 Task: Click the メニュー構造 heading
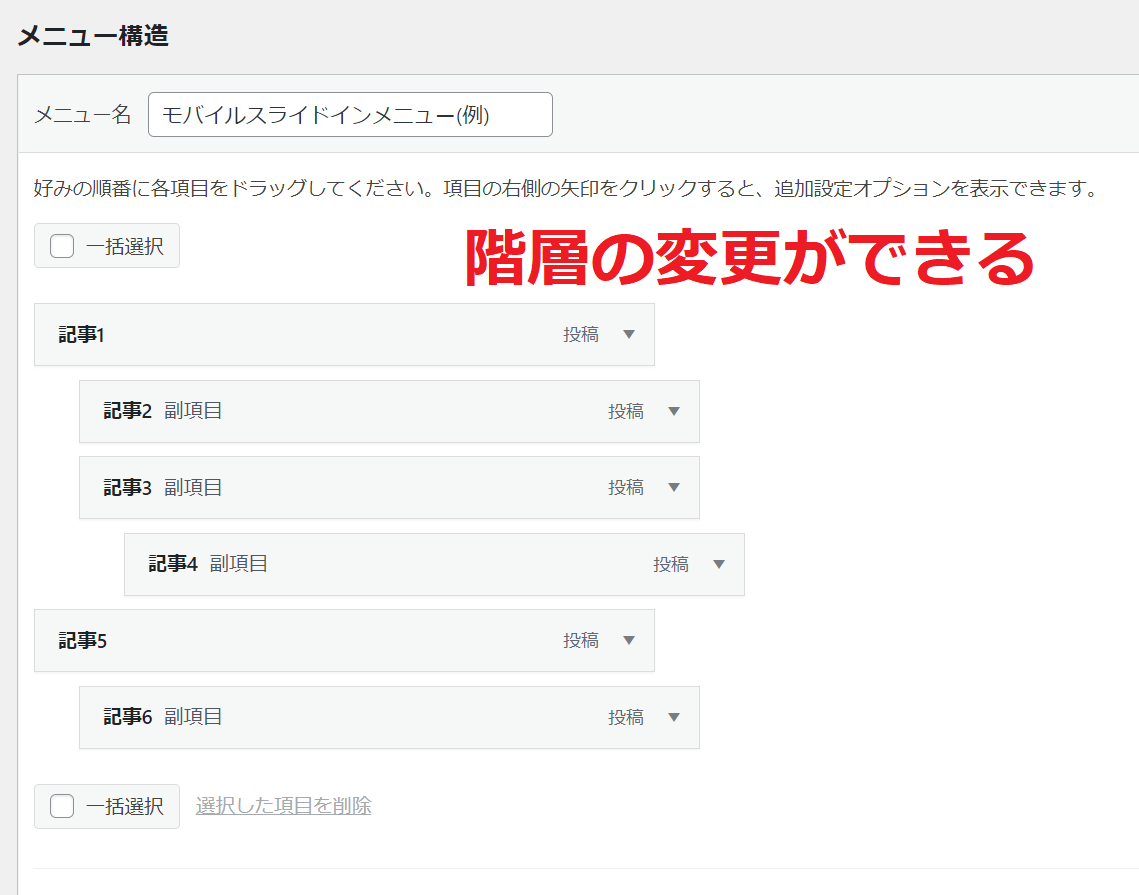[93, 36]
